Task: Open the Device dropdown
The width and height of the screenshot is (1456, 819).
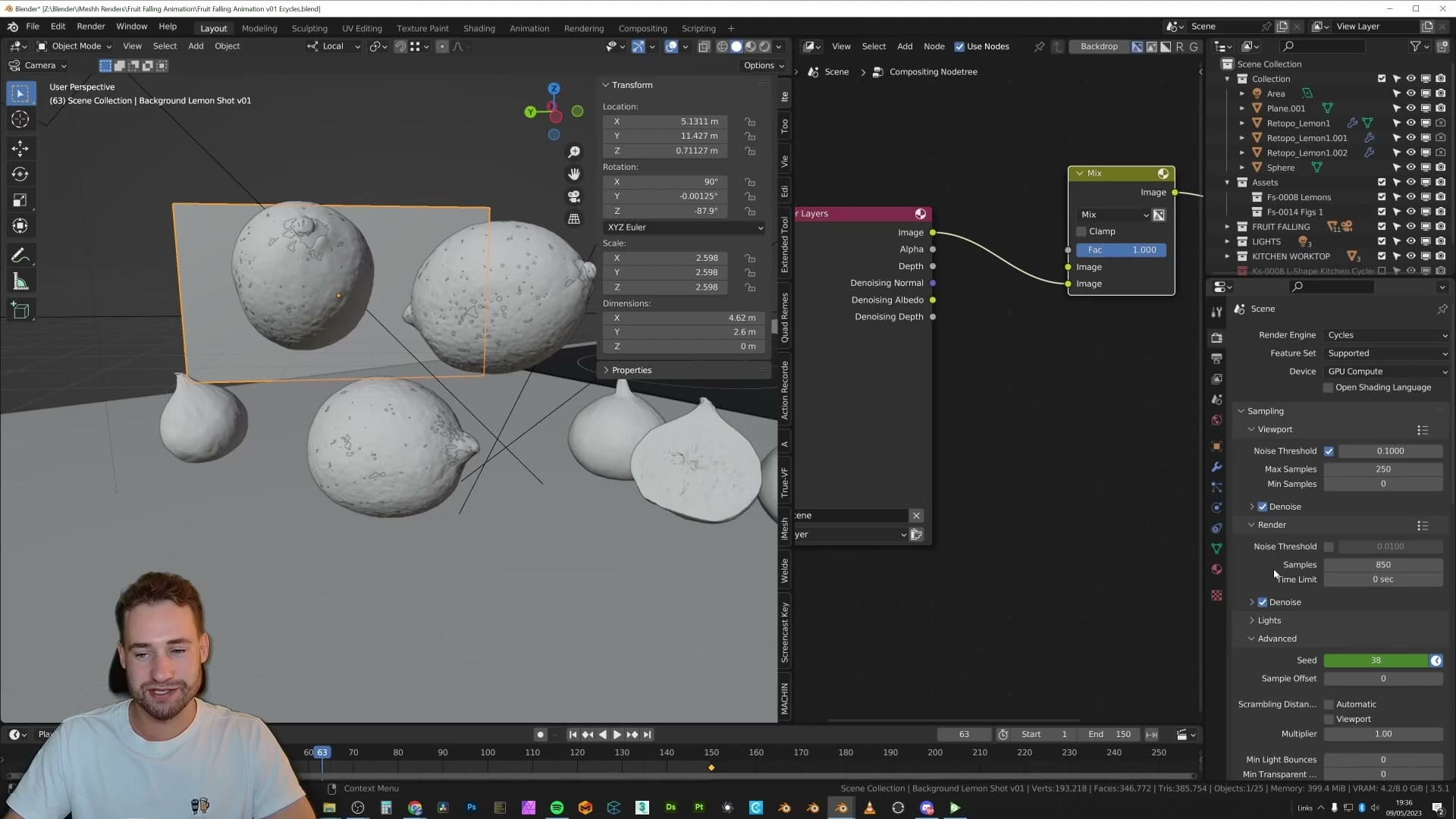Action: pyautogui.click(x=1387, y=372)
